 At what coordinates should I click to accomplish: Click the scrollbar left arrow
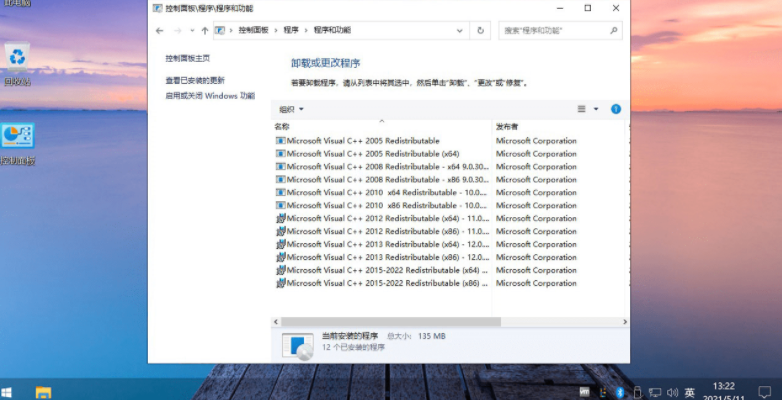(276, 322)
